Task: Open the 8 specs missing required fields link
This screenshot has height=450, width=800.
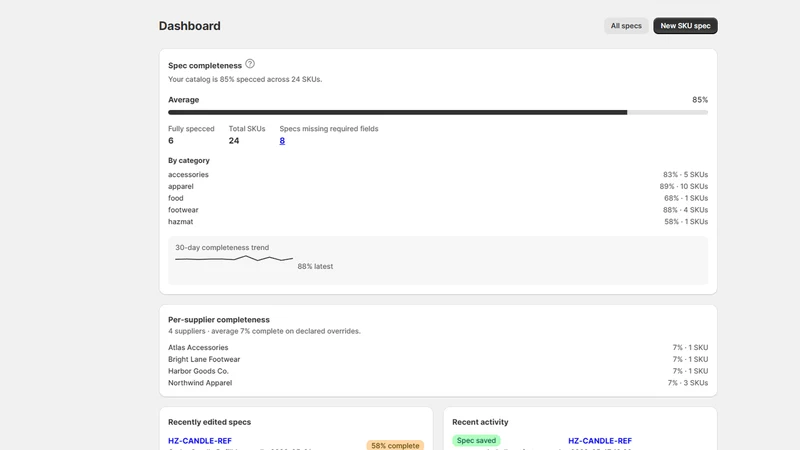Action: coord(282,141)
